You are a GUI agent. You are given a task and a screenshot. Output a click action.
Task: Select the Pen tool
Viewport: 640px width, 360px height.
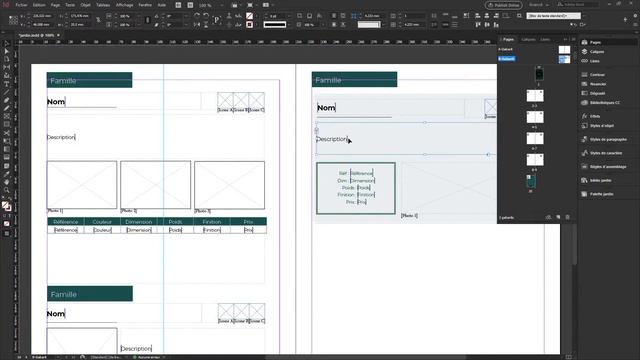[6, 100]
